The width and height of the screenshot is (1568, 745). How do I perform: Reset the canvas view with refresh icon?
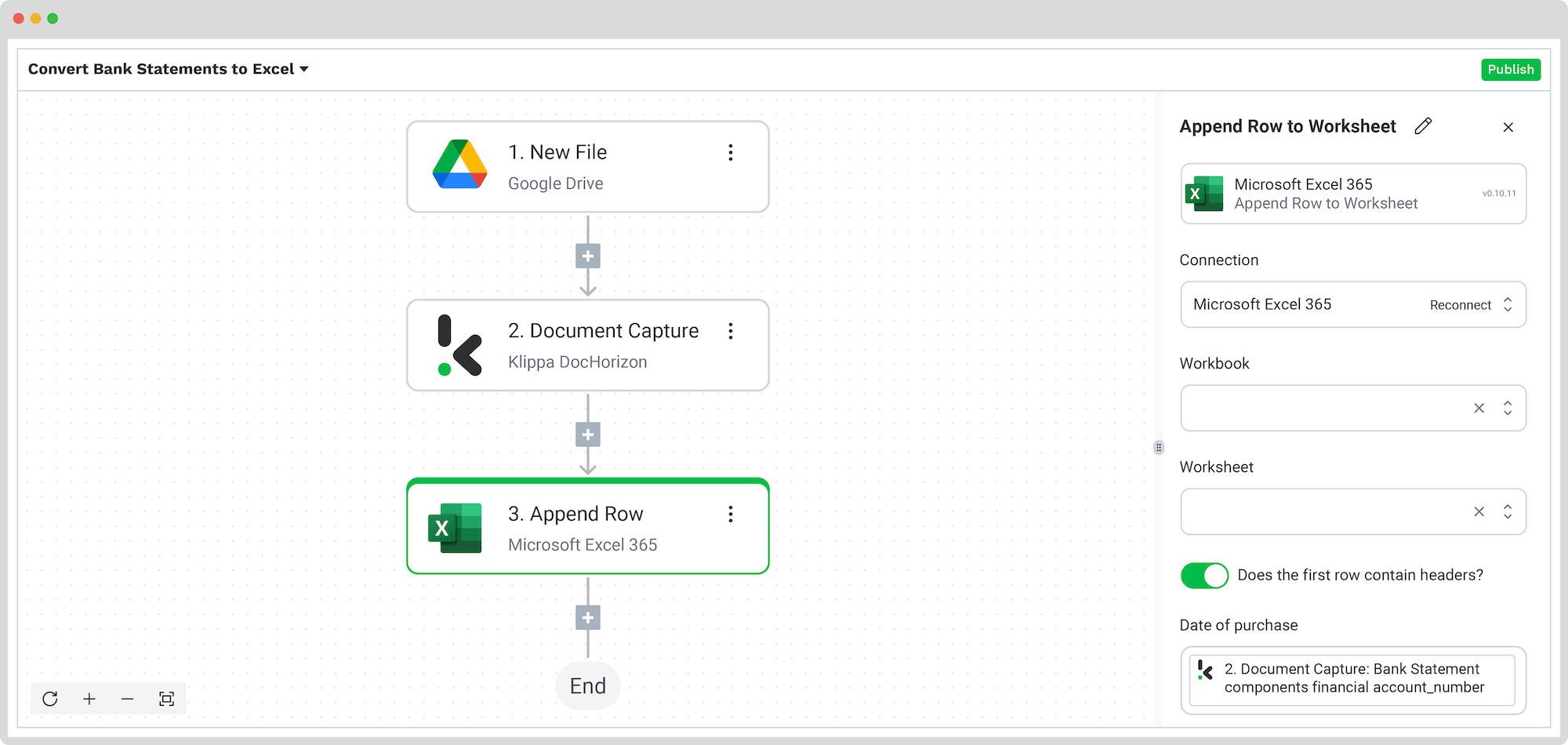pyautogui.click(x=50, y=699)
